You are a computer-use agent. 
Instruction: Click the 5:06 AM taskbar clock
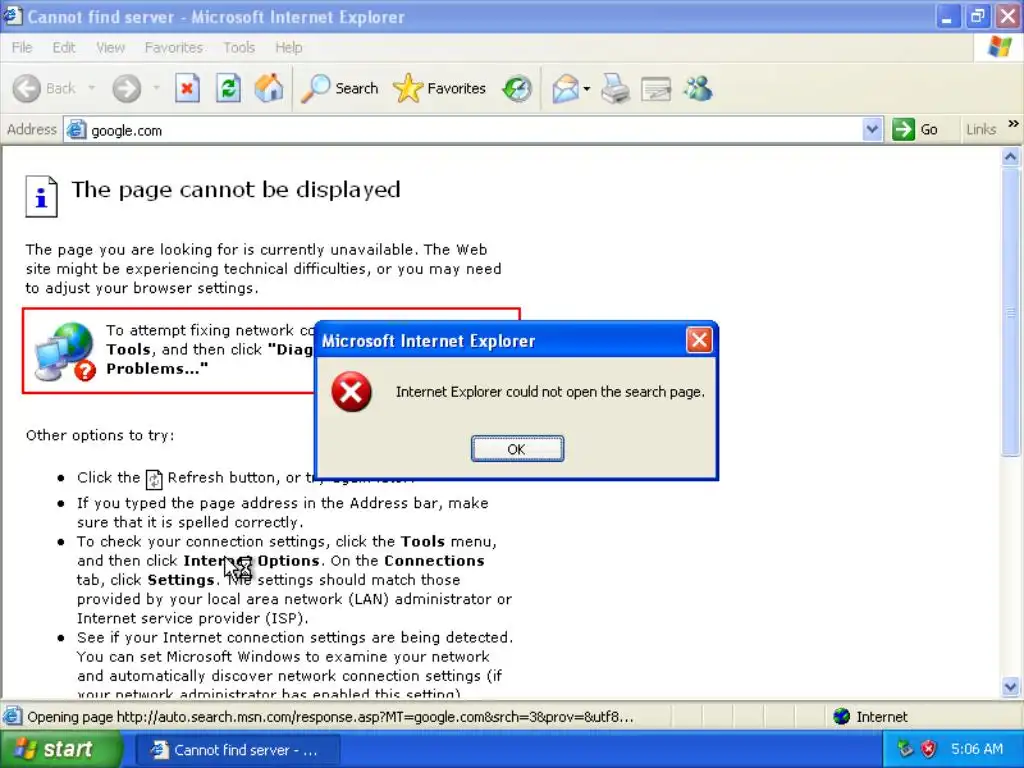pyautogui.click(x=976, y=749)
